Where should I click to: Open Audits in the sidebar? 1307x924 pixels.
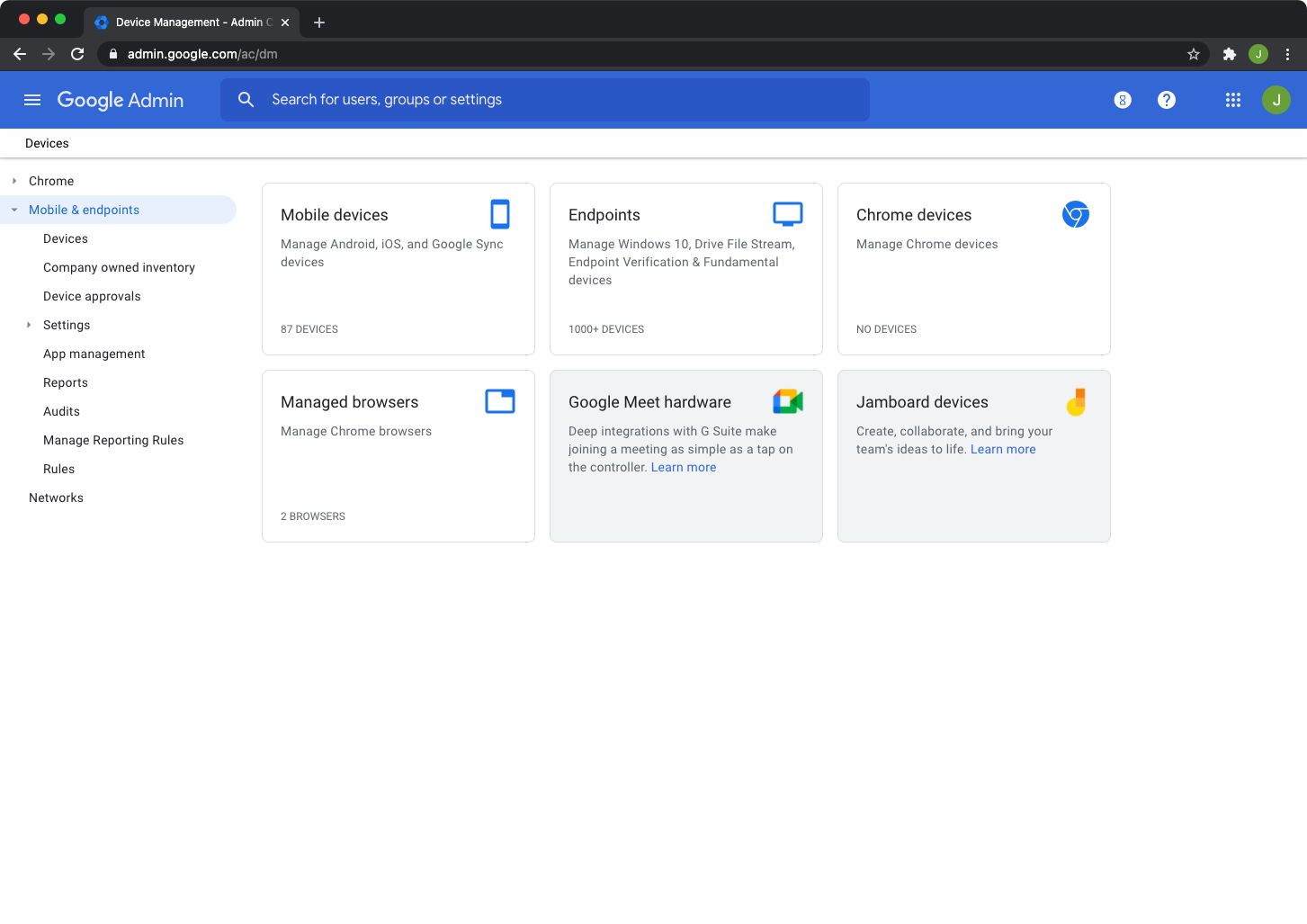(61, 411)
